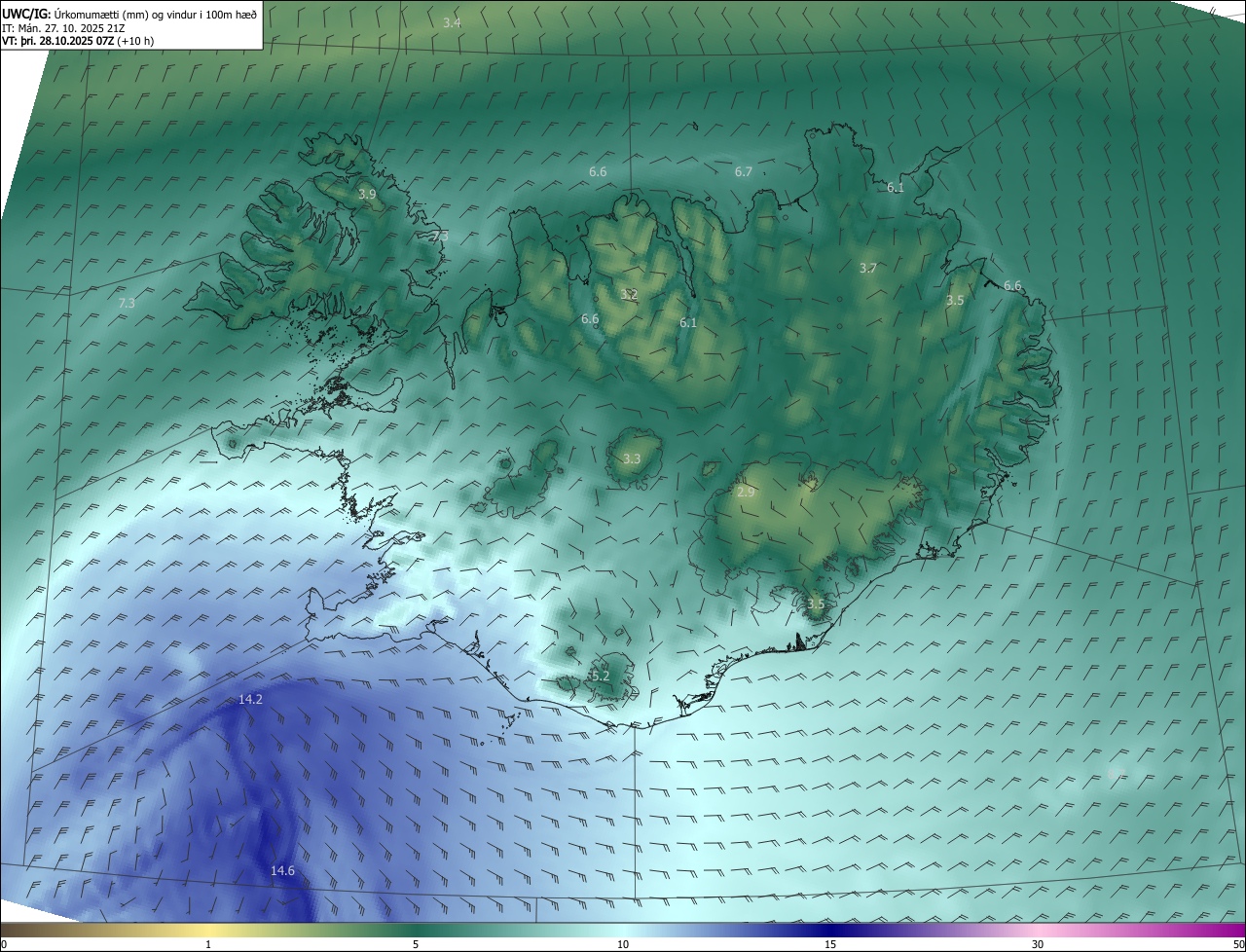
Task: Click the "14.6" value in the blue area
Action: [x=282, y=871]
